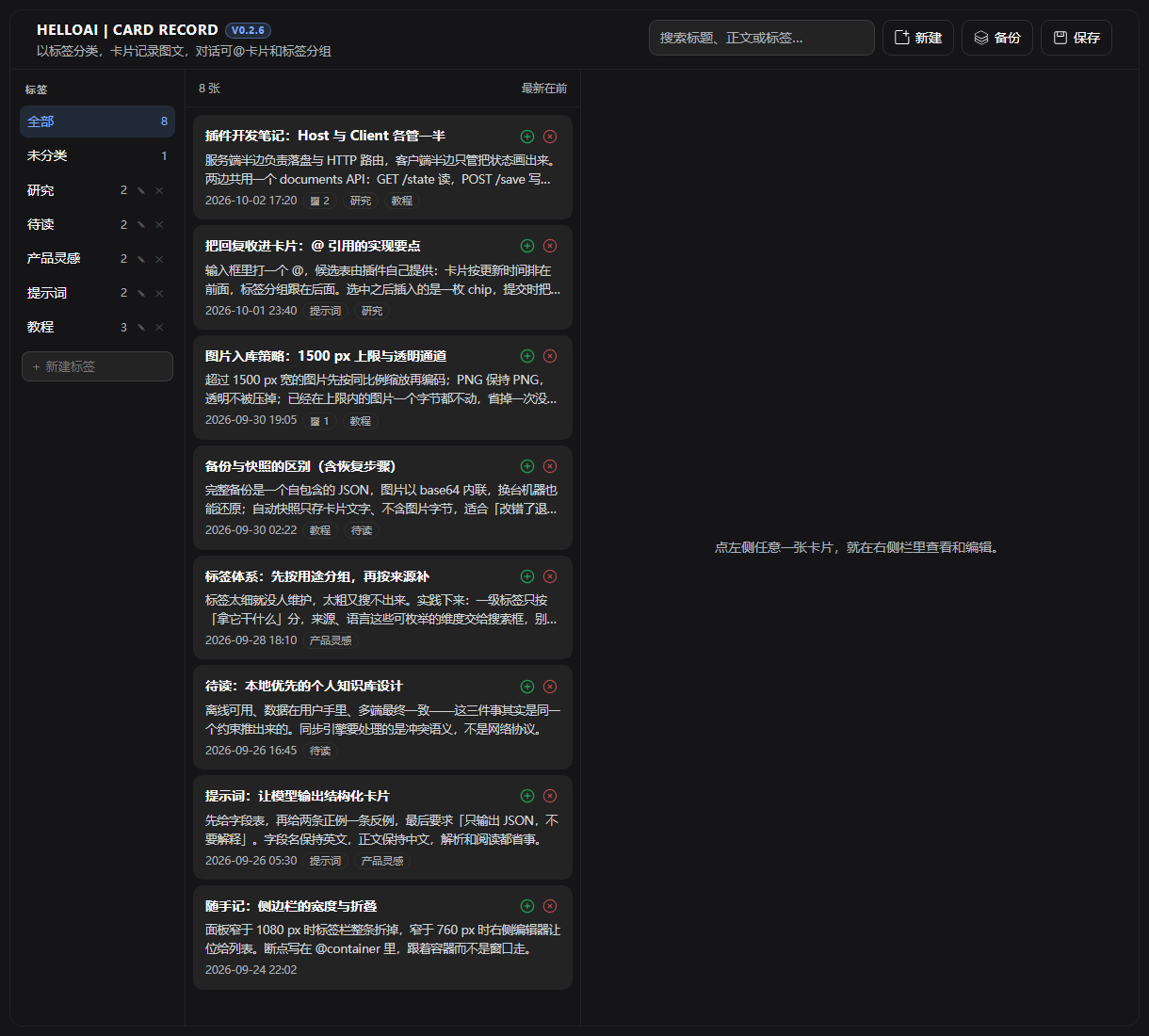Image resolution: width=1149 pixels, height=1036 pixels.
Task: Click 待读 chip on 备份与快照的区别 card
Action: [362, 530]
